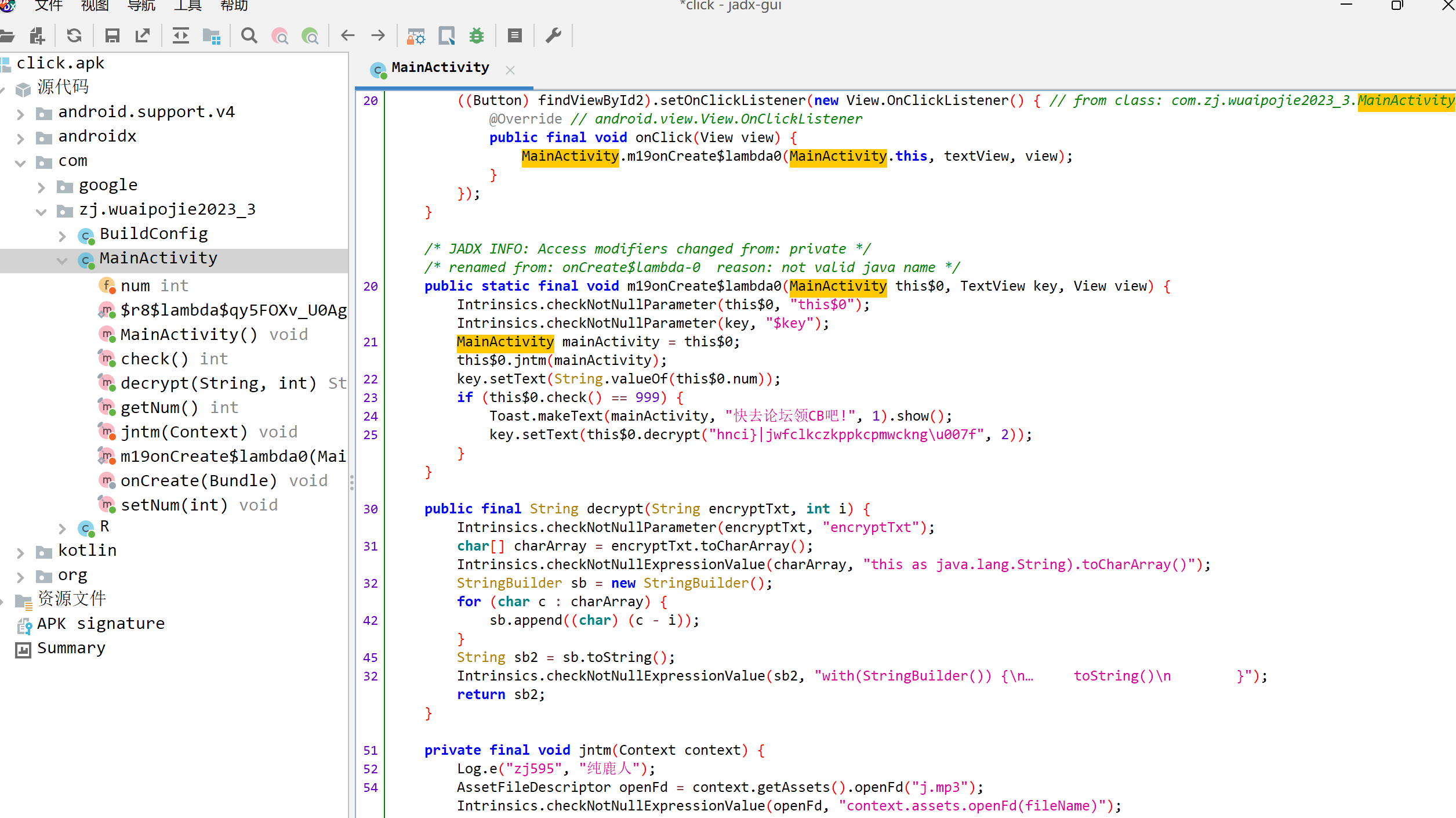Close the MainActivity tab
Screen dimensions: 1456x818
click(510, 70)
